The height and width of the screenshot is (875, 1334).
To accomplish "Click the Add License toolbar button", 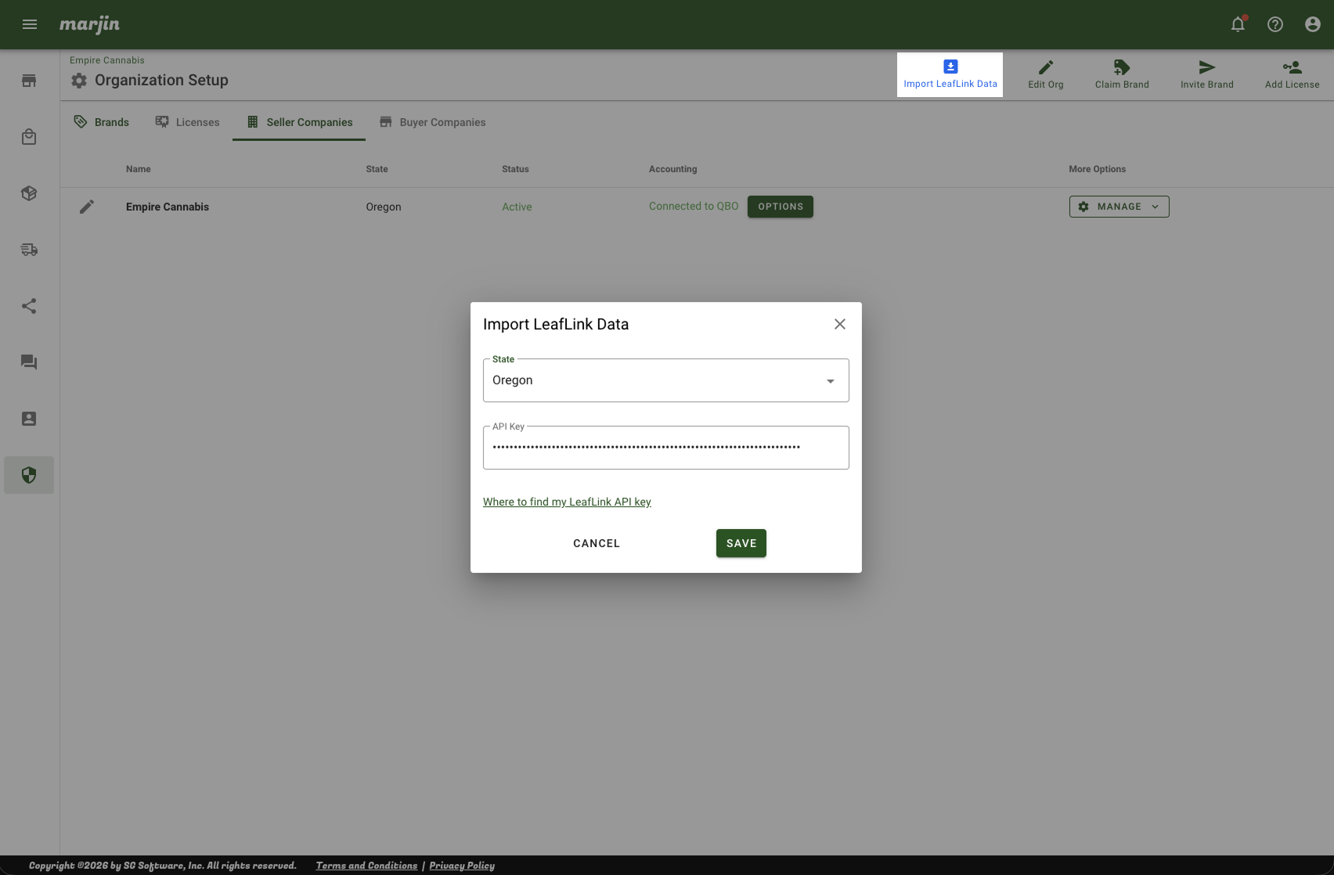I will click(1292, 75).
